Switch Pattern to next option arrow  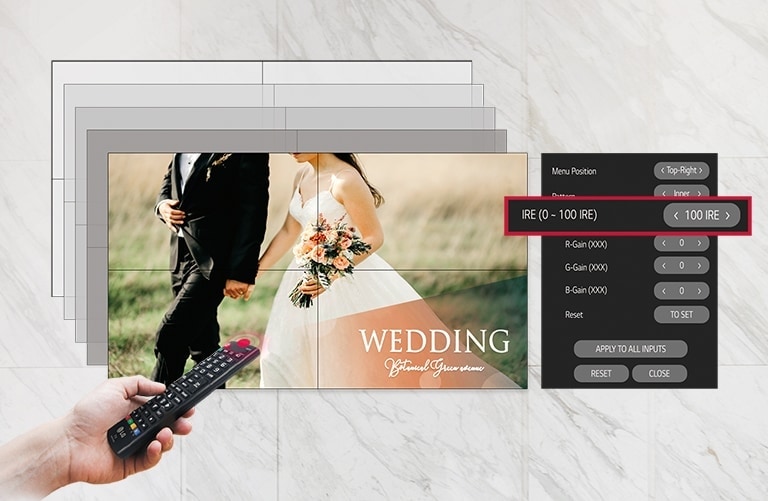click(x=702, y=192)
